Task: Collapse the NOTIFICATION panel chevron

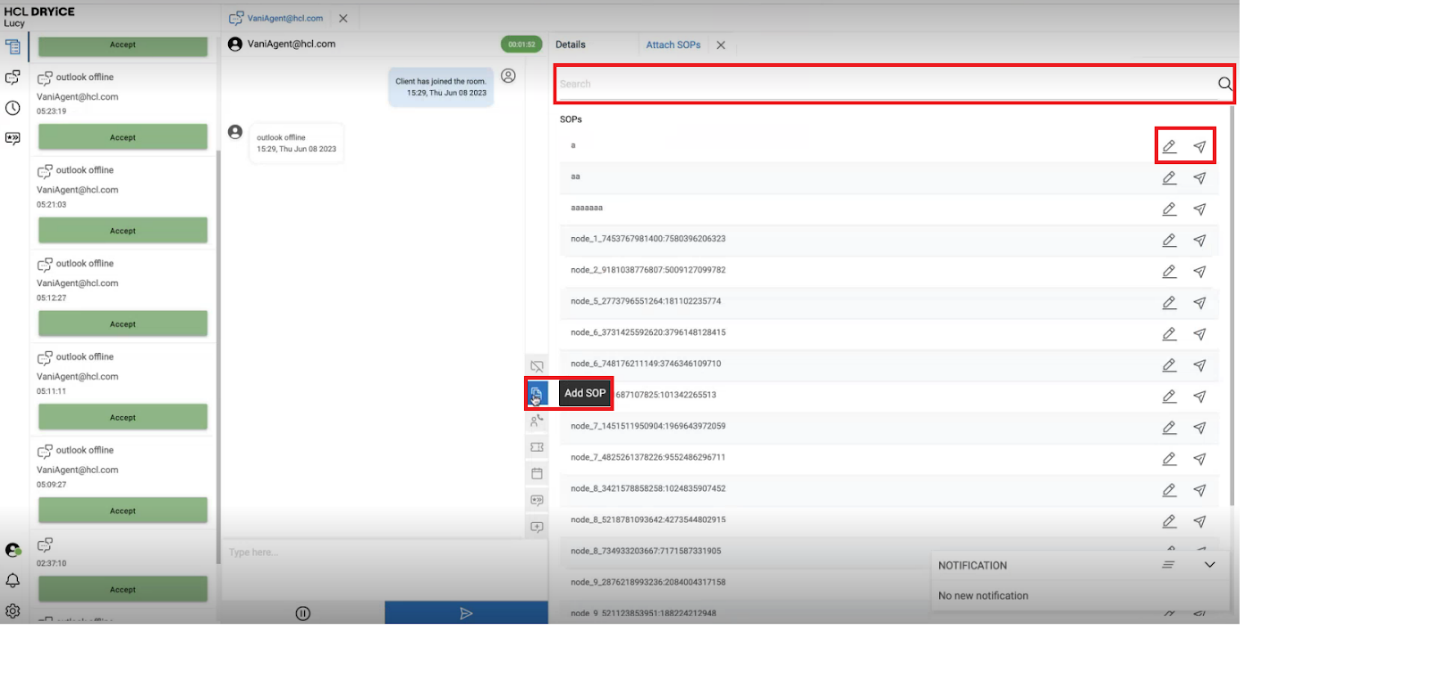Action: tap(1209, 565)
